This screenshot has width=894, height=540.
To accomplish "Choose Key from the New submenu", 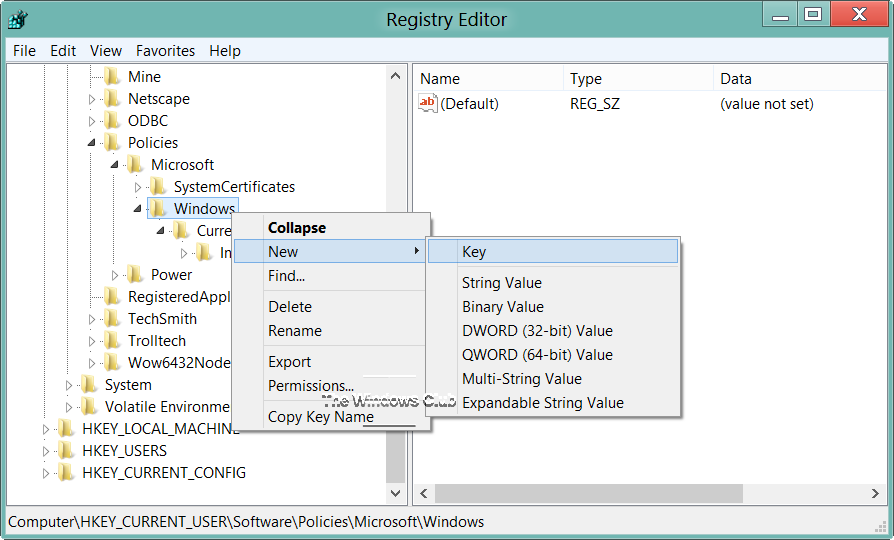I will (474, 252).
